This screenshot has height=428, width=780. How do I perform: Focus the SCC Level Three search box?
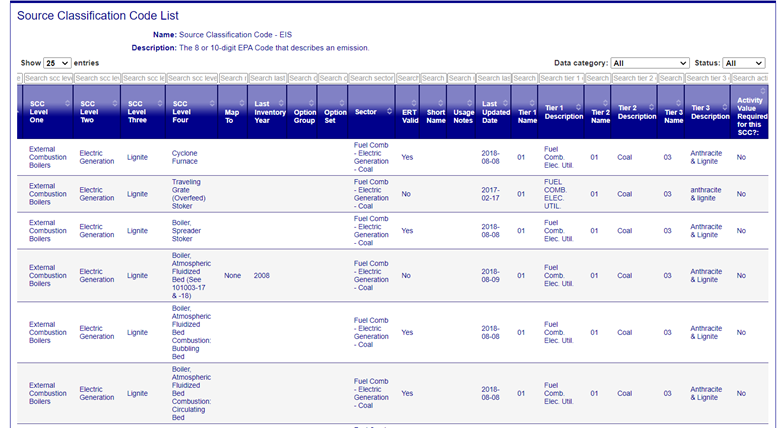143,78
